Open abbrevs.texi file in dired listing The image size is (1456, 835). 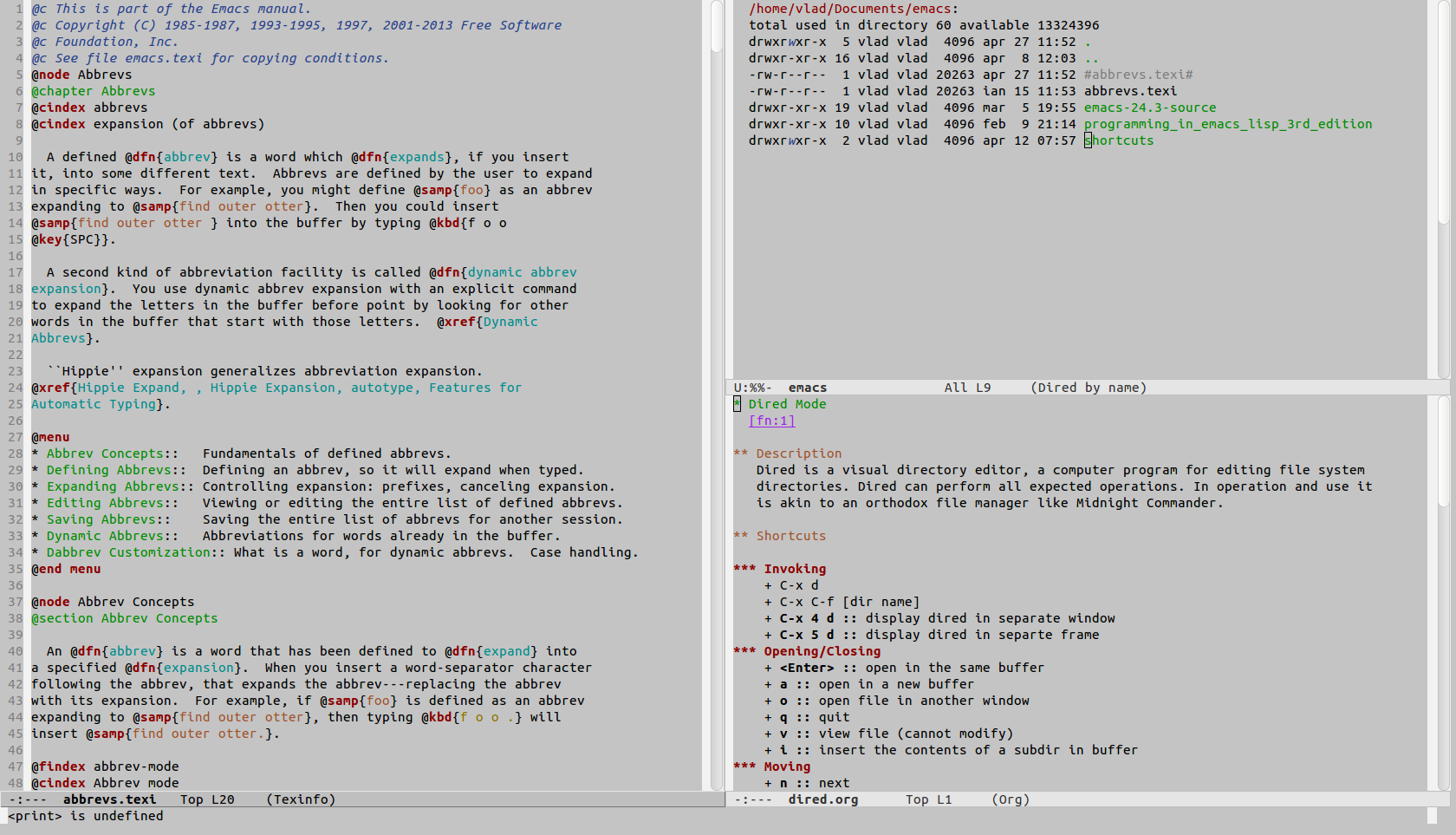tap(1131, 91)
